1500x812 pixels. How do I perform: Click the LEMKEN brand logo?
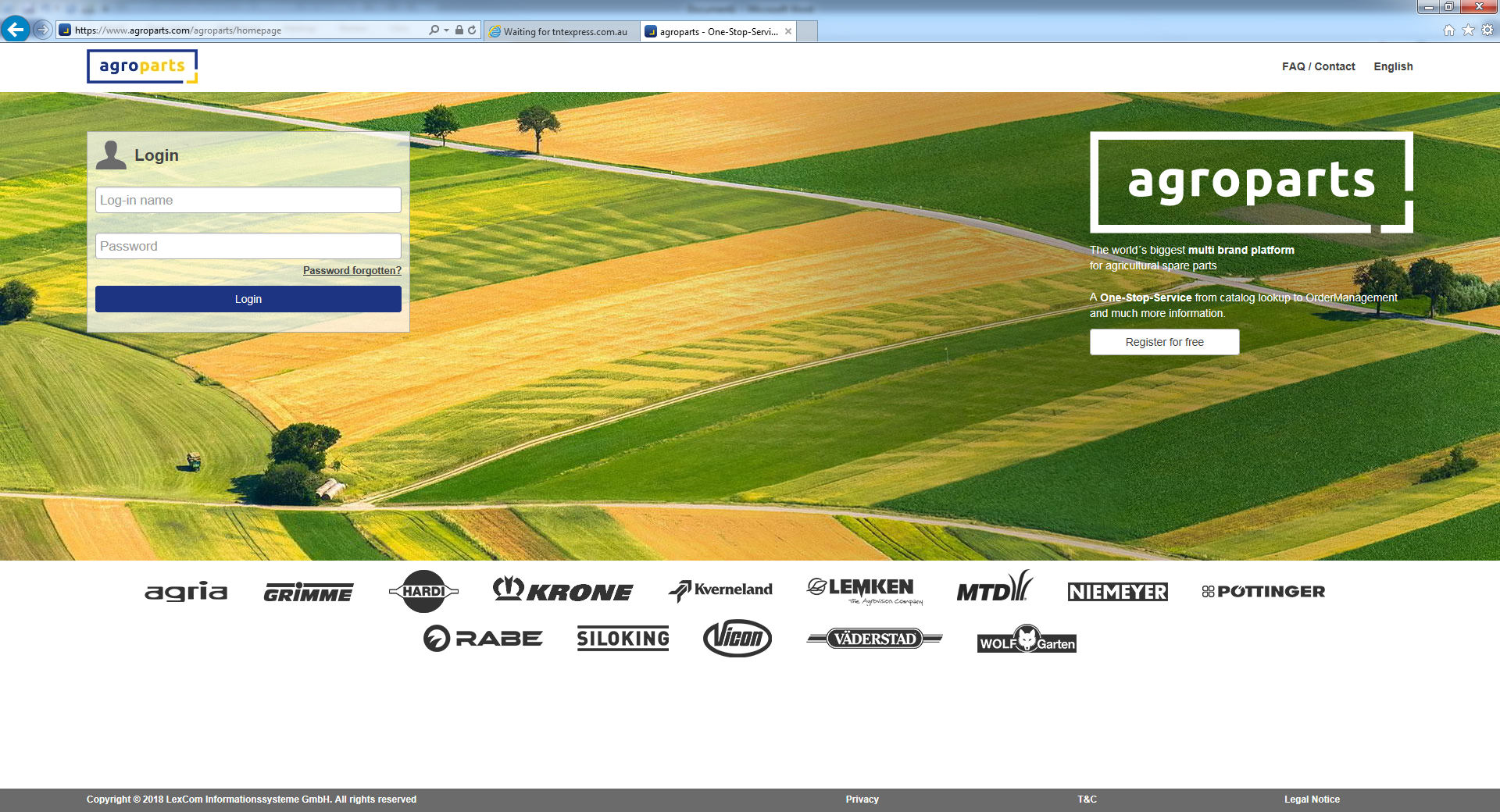tap(864, 590)
